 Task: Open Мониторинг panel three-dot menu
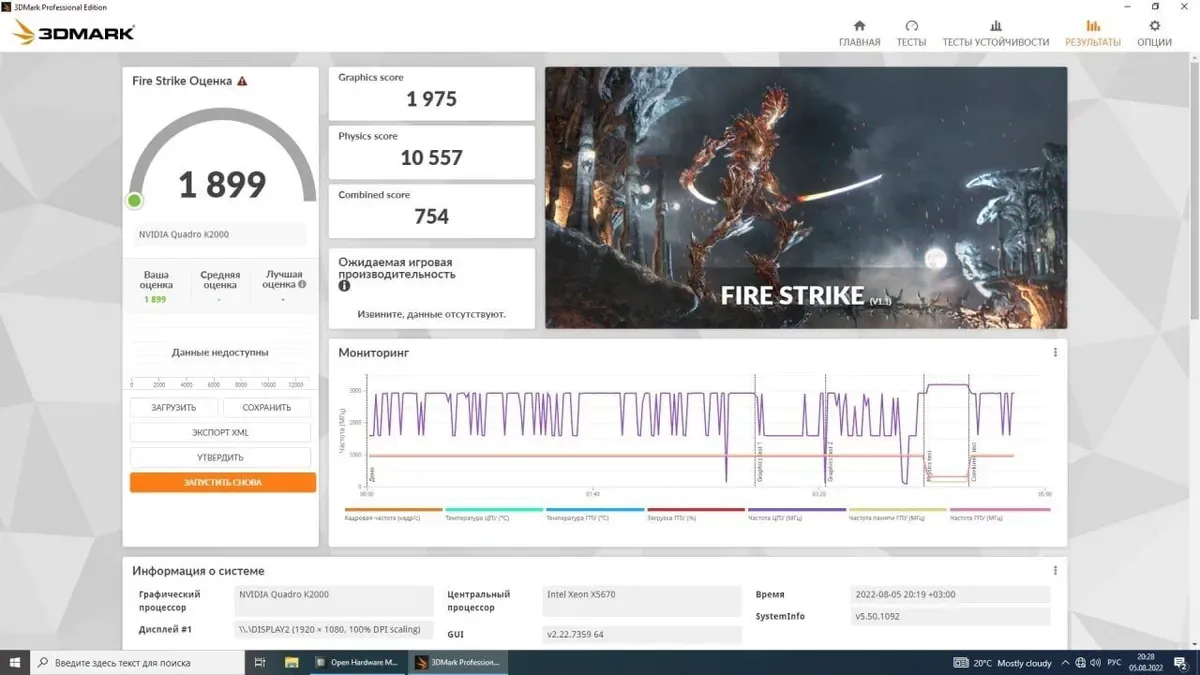(x=1055, y=352)
